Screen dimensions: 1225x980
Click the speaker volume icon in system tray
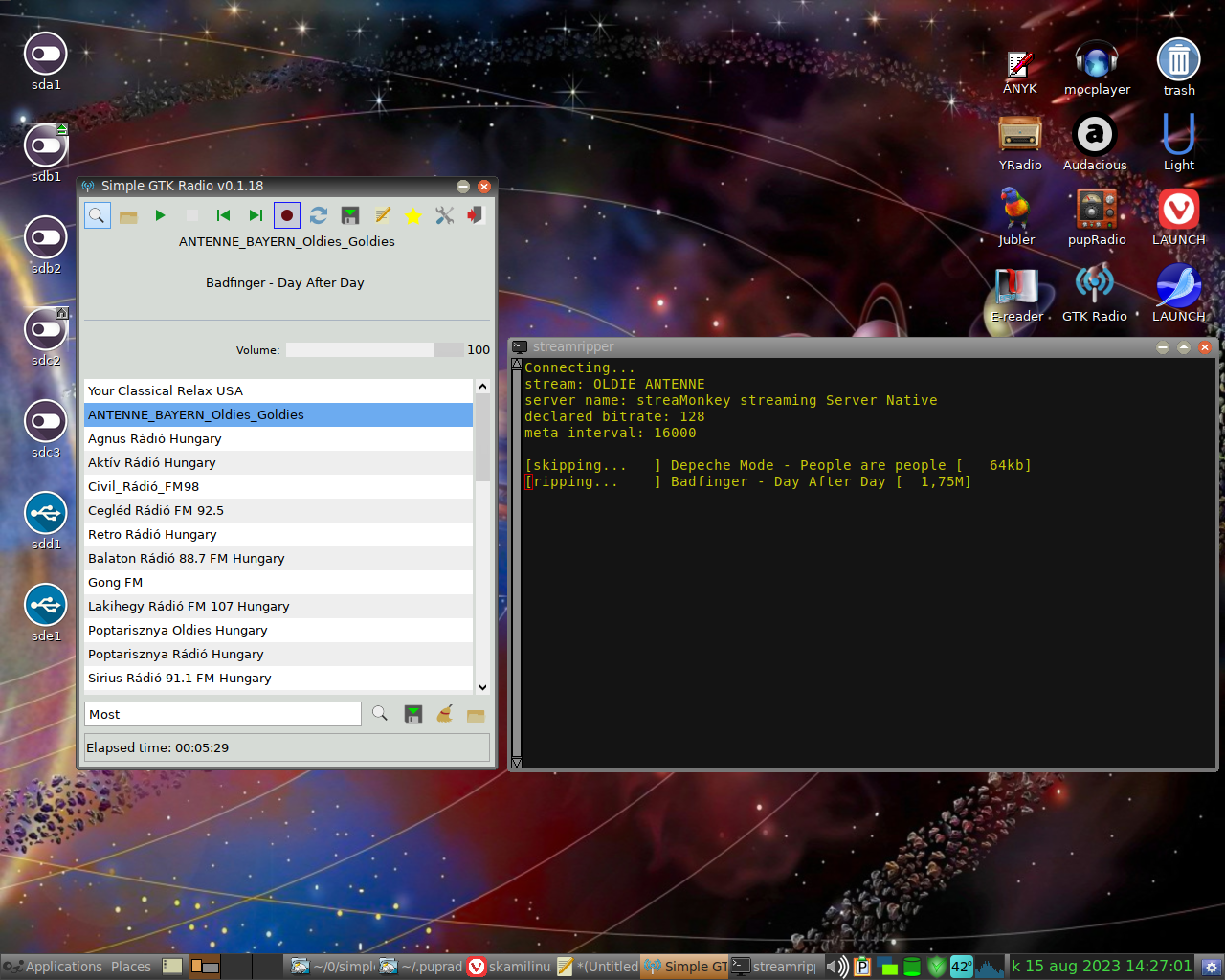(836, 967)
